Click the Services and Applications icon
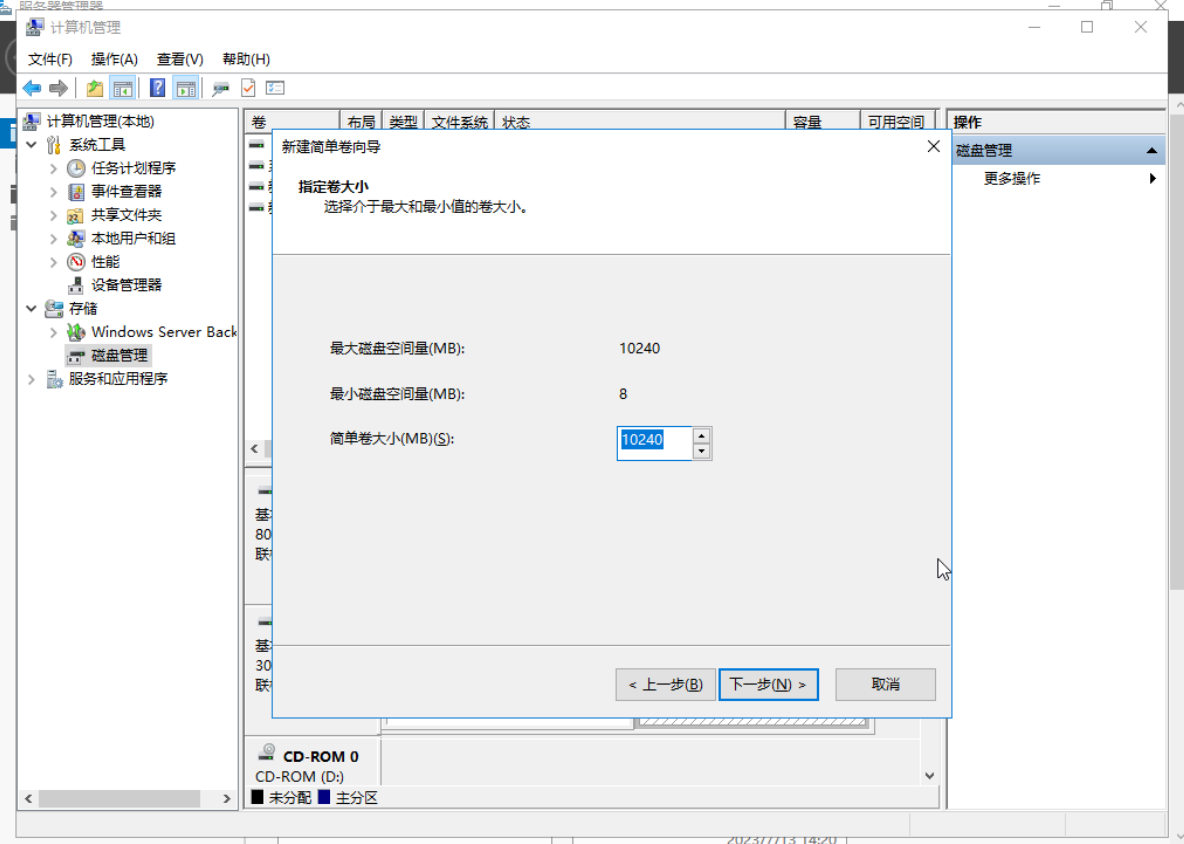 tap(54, 379)
